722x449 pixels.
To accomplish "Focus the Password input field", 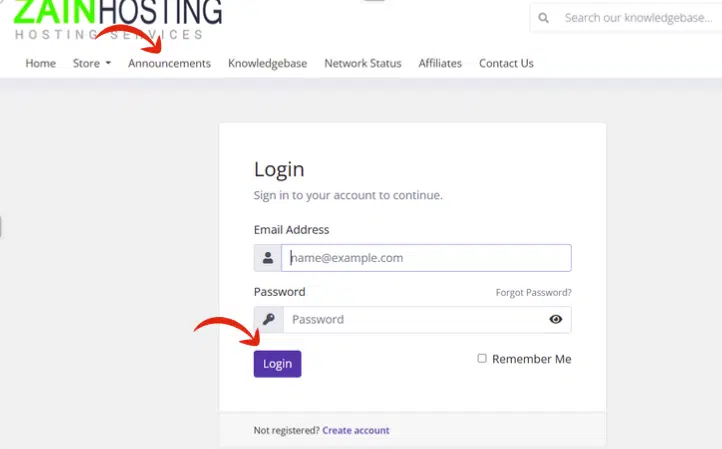I will (x=412, y=320).
